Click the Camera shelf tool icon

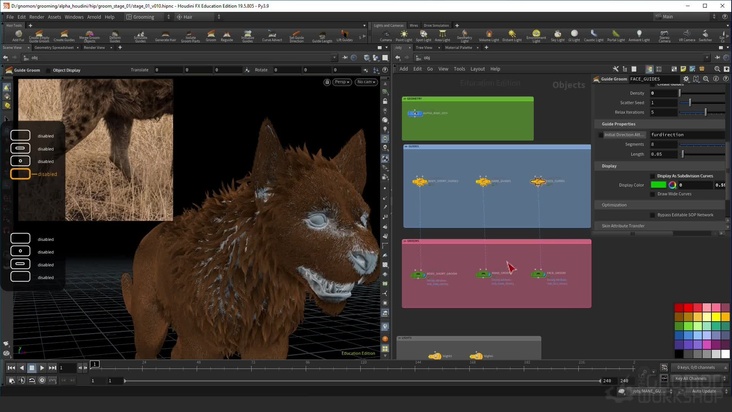pyautogui.click(x=385, y=35)
